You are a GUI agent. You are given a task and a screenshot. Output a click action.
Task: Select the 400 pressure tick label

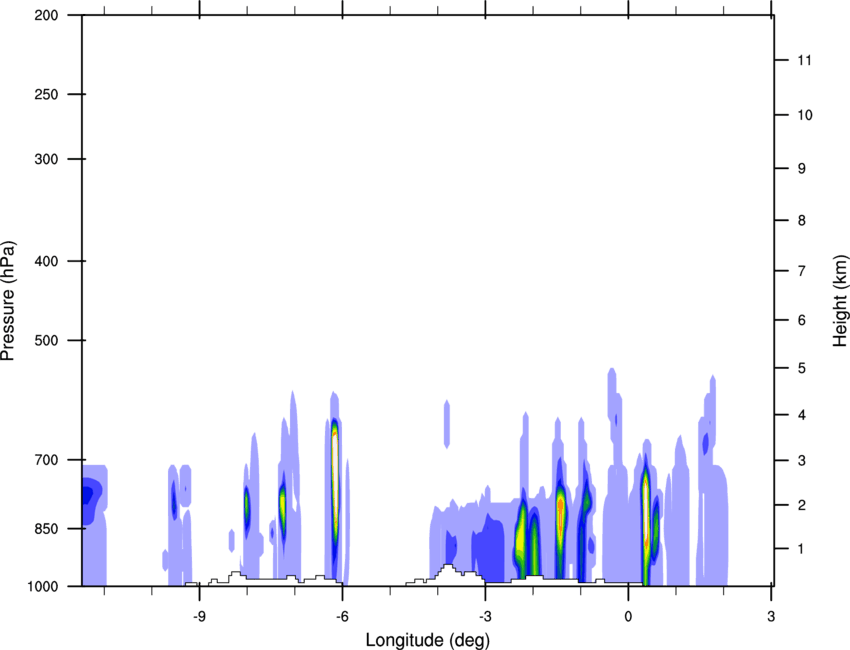pyautogui.click(x=46, y=261)
